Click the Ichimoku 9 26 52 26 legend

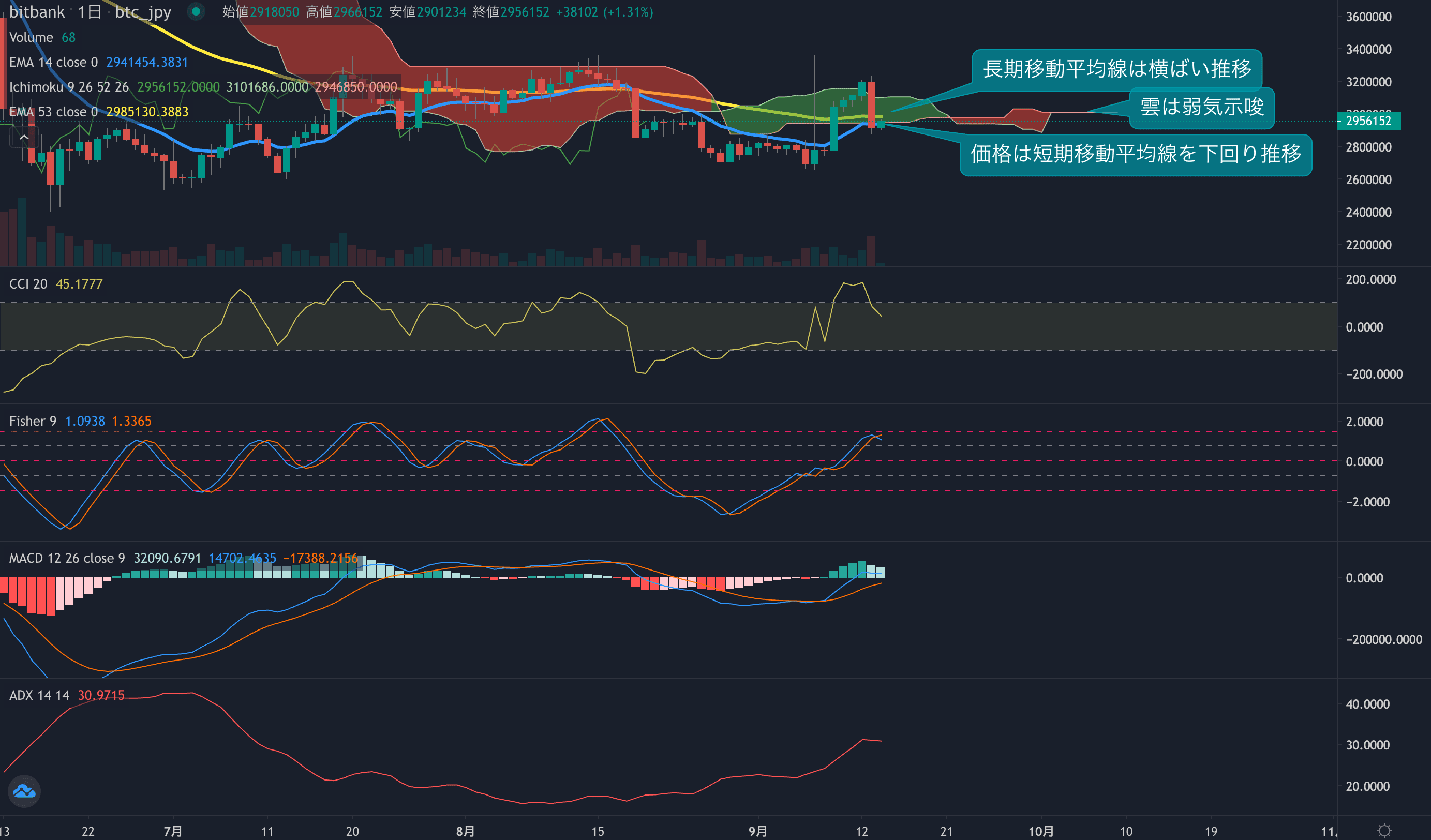(x=69, y=87)
